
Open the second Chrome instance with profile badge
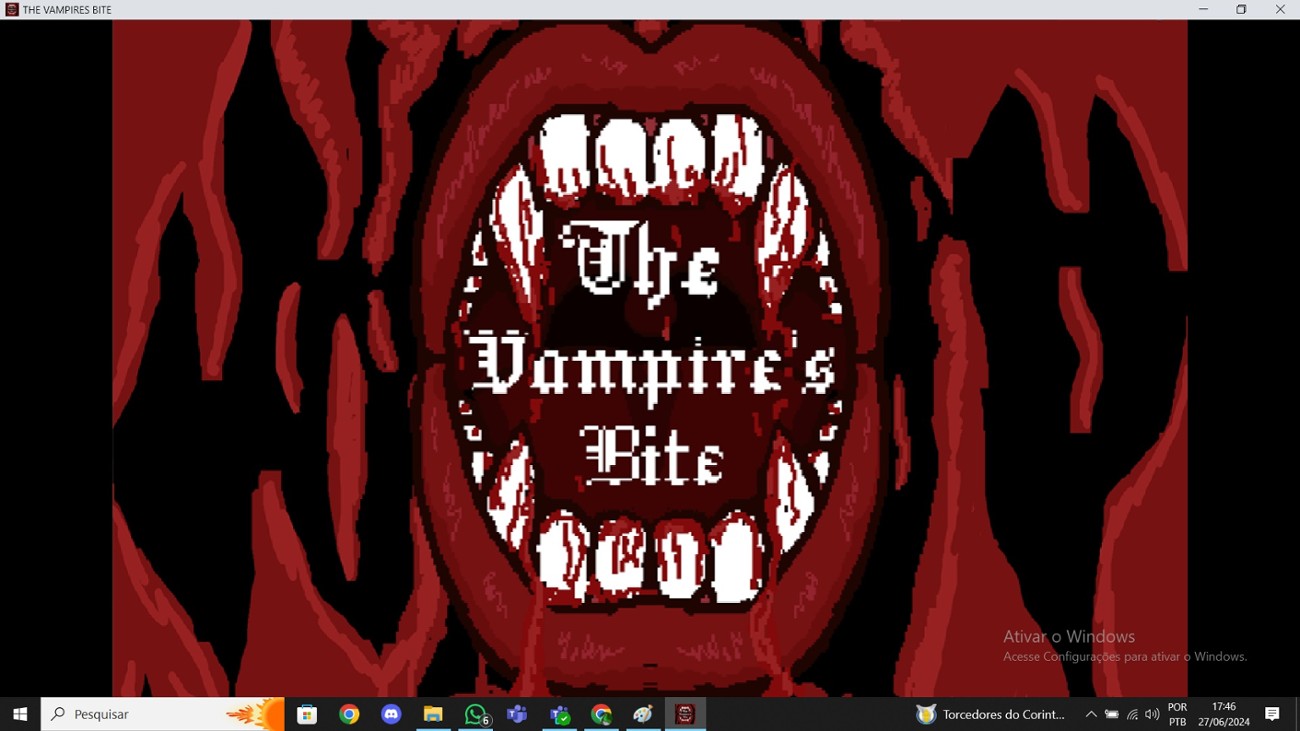(x=601, y=714)
